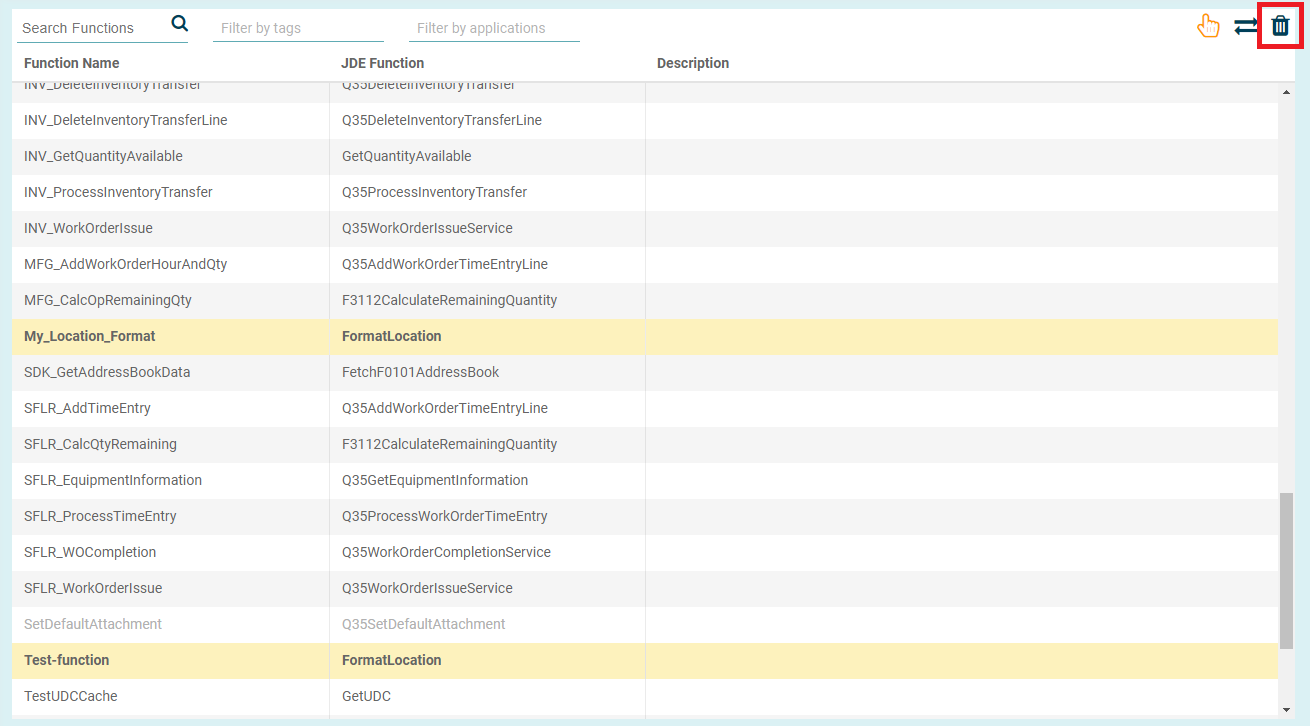The image size is (1310, 726).
Task: Open the Filter by tags field
Action: 298,28
